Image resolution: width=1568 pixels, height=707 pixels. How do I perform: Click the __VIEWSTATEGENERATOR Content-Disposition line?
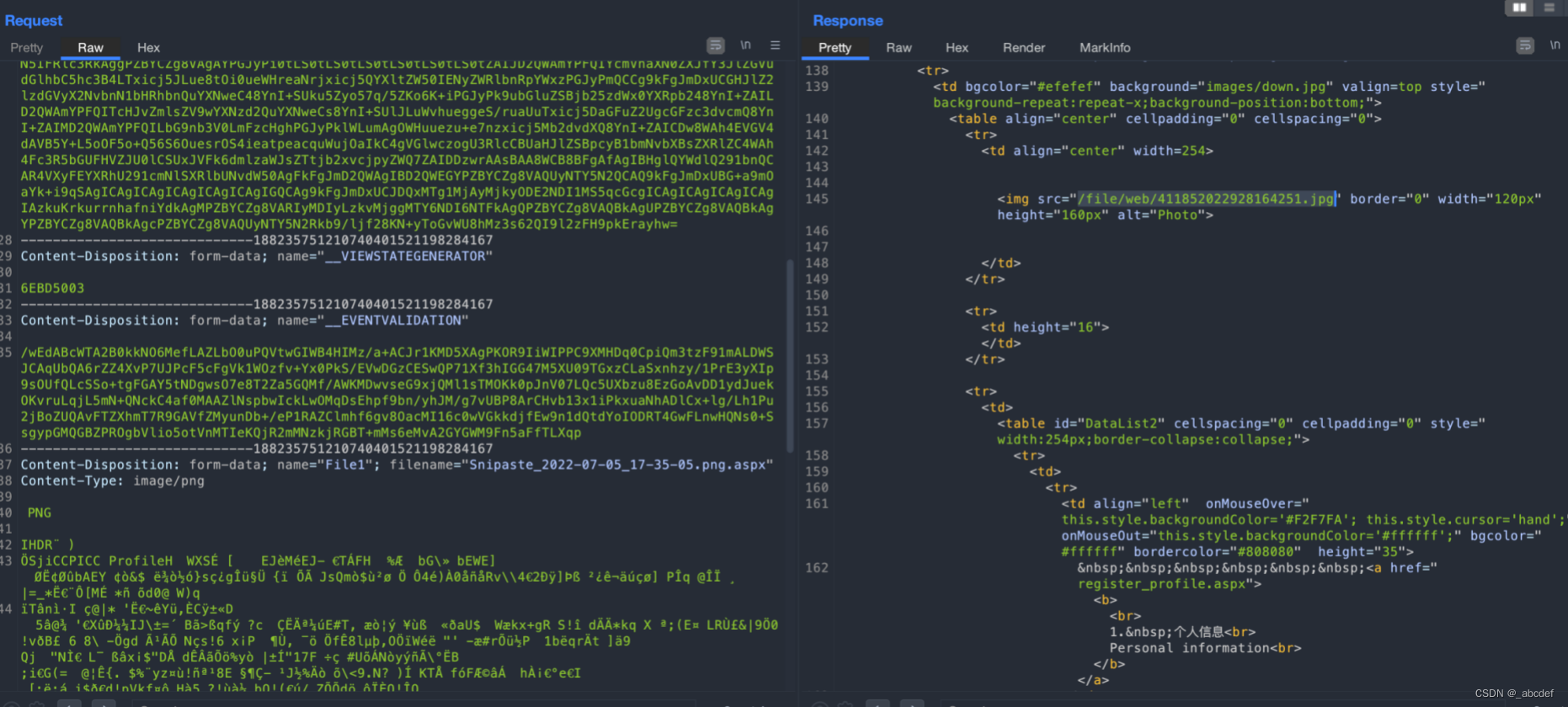256,256
